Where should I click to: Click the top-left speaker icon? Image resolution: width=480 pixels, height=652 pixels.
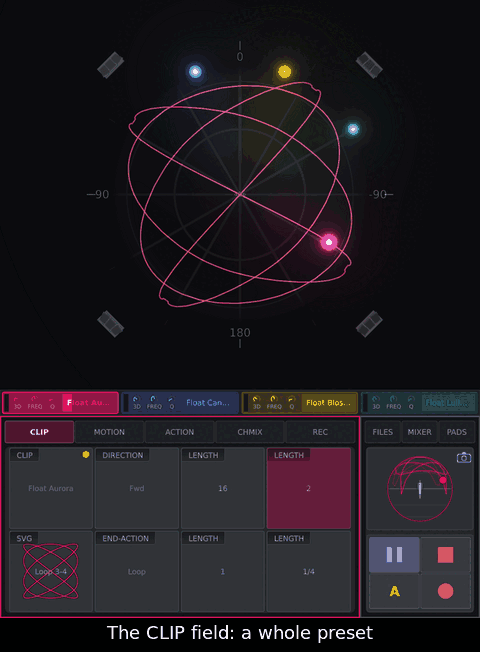(111, 65)
